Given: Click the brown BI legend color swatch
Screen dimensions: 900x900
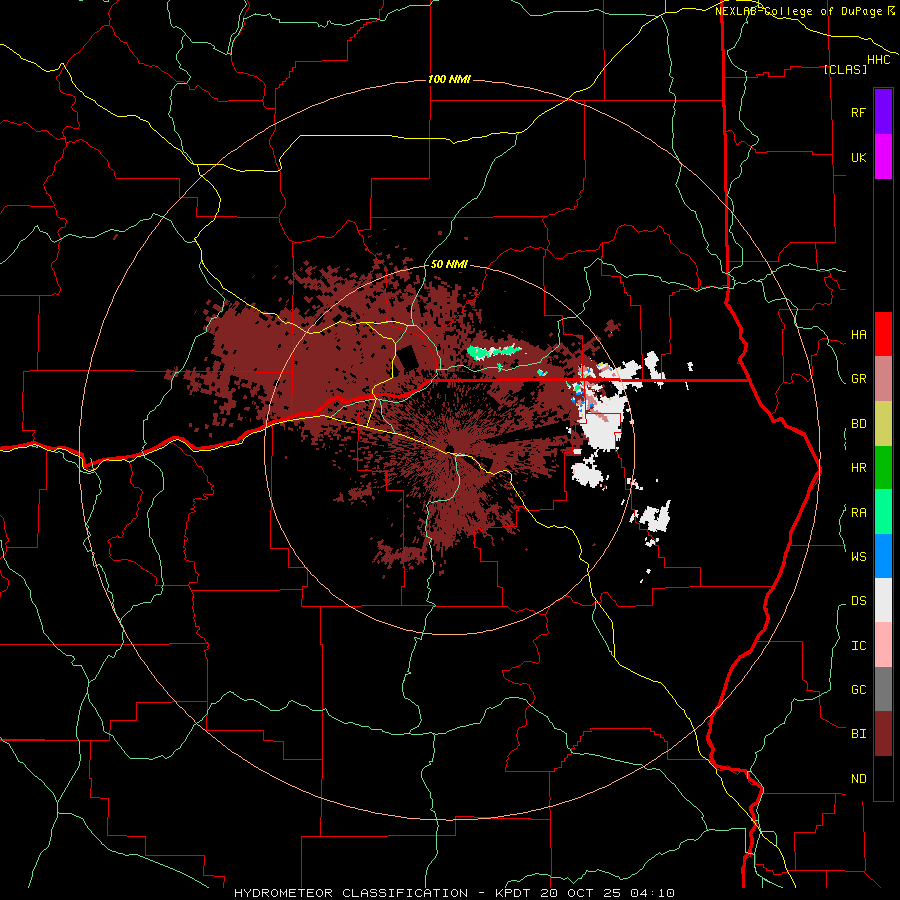Looking at the screenshot, I should (x=883, y=734).
